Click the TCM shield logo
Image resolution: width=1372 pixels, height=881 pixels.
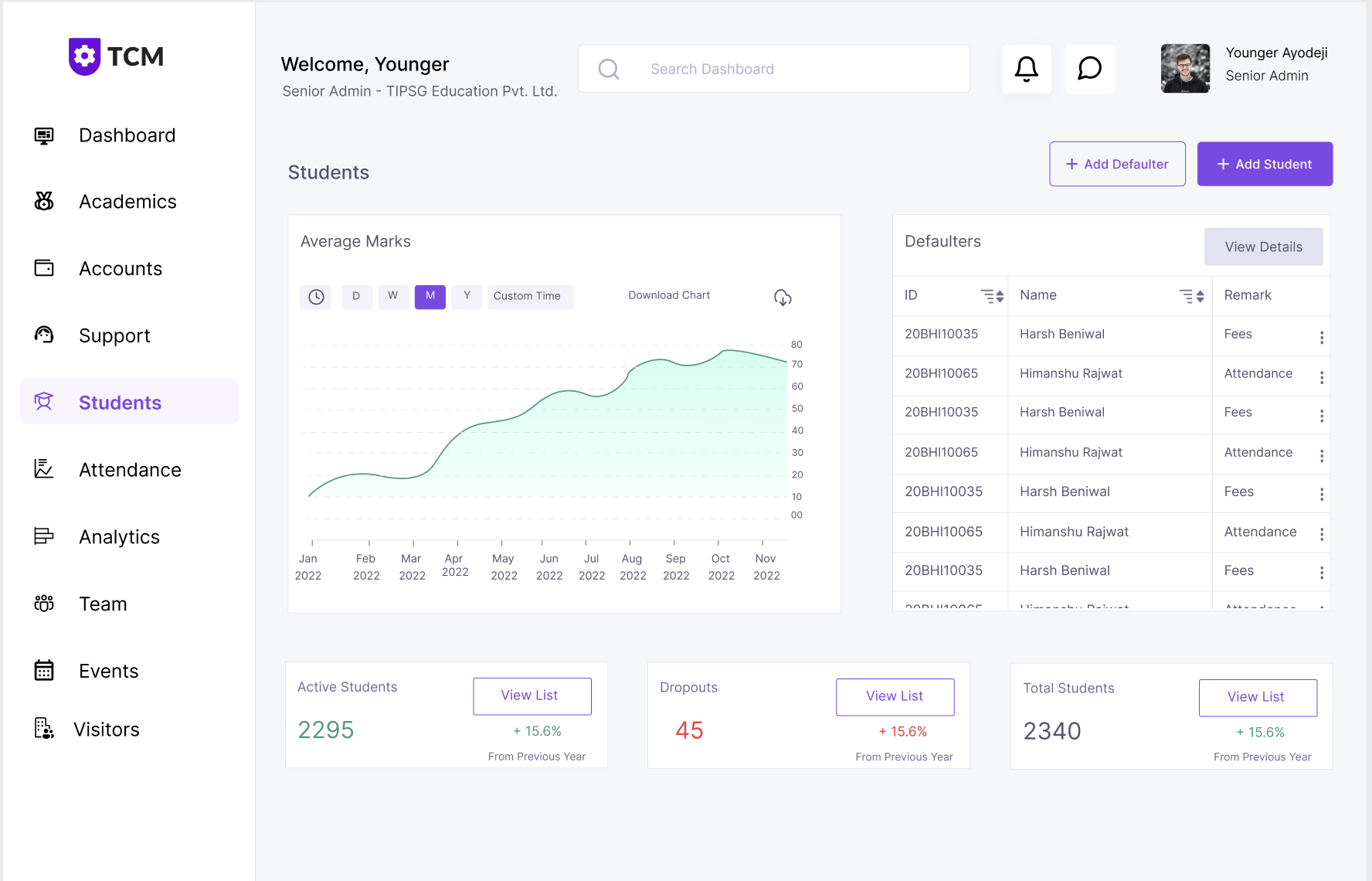(84, 56)
